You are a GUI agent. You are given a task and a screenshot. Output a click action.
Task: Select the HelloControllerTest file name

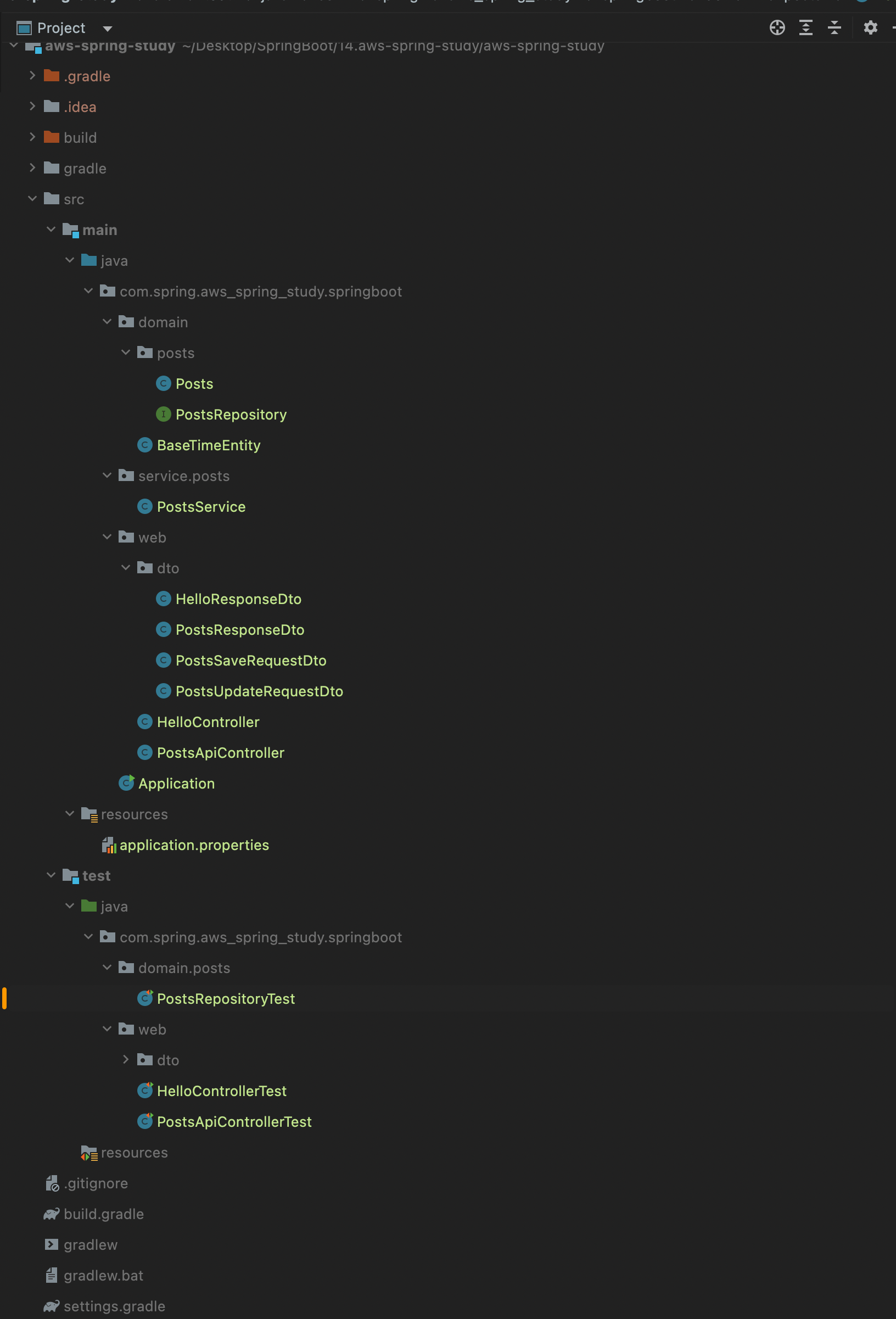[221, 1091]
